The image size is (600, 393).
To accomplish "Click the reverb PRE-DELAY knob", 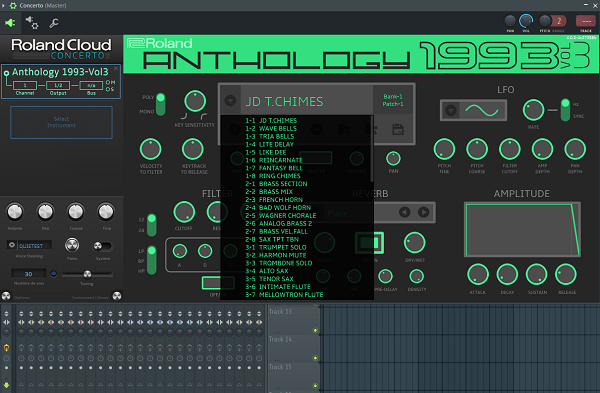I will [x=385, y=276].
